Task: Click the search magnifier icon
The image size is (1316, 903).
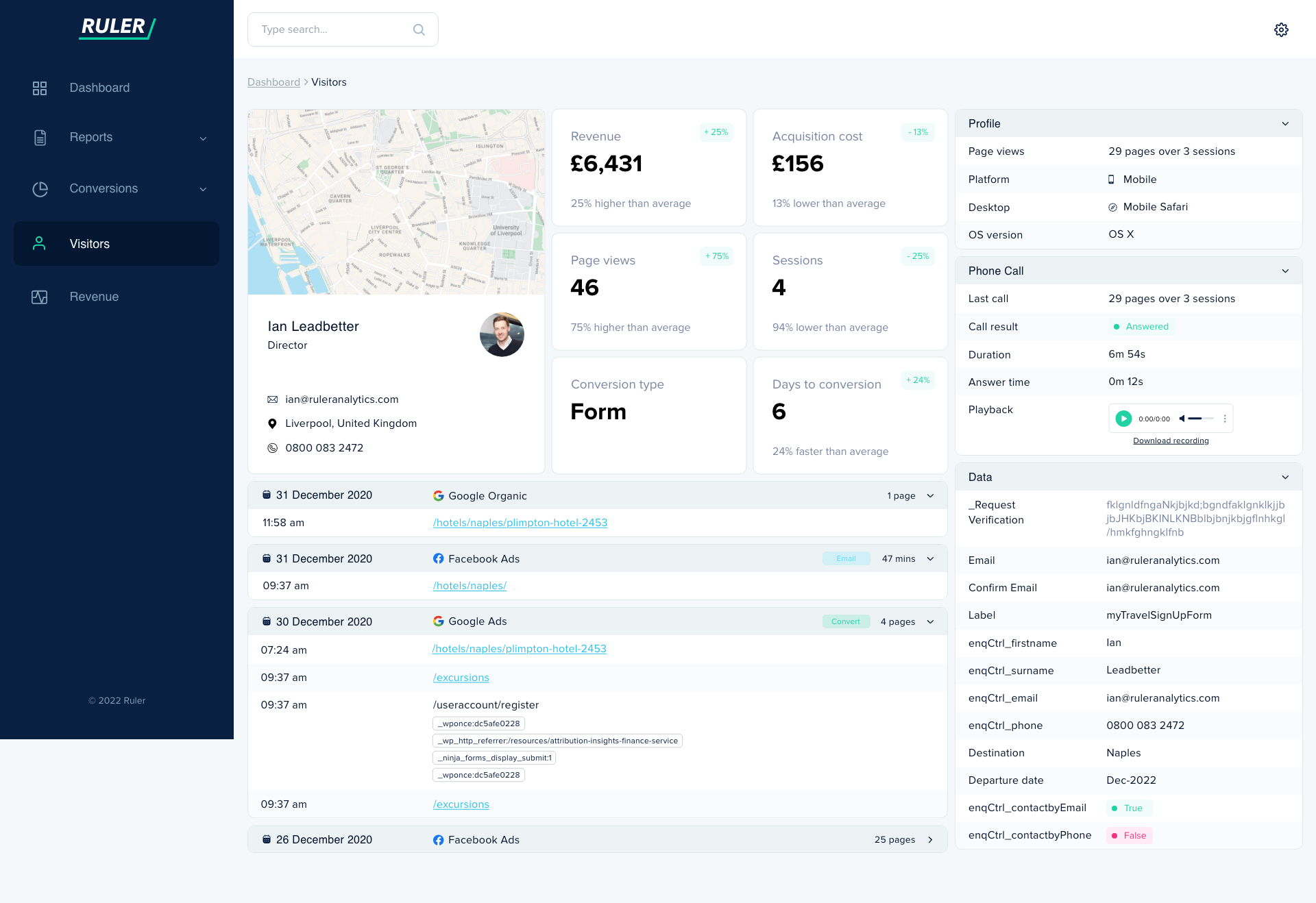Action: click(x=419, y=29)
